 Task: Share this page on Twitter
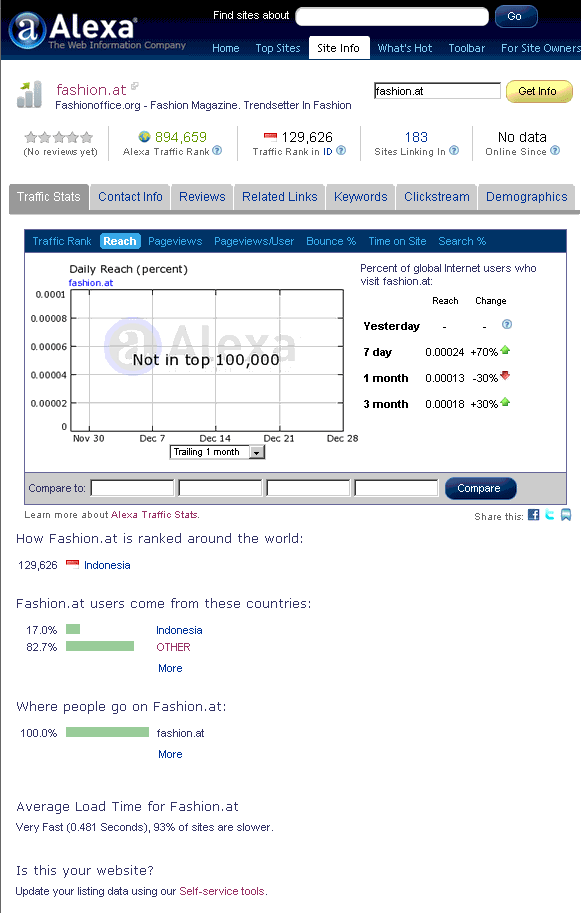[x=550, y=515]
